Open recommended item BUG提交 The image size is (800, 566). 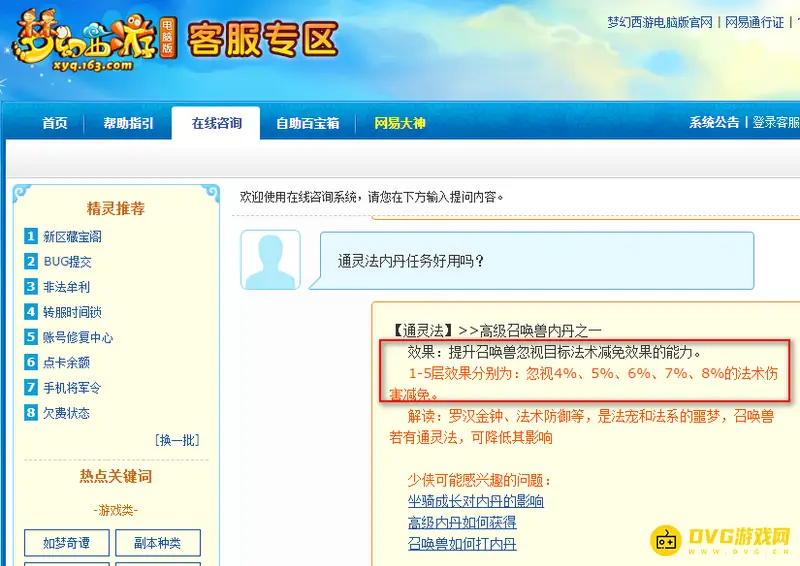pos(67,262)
